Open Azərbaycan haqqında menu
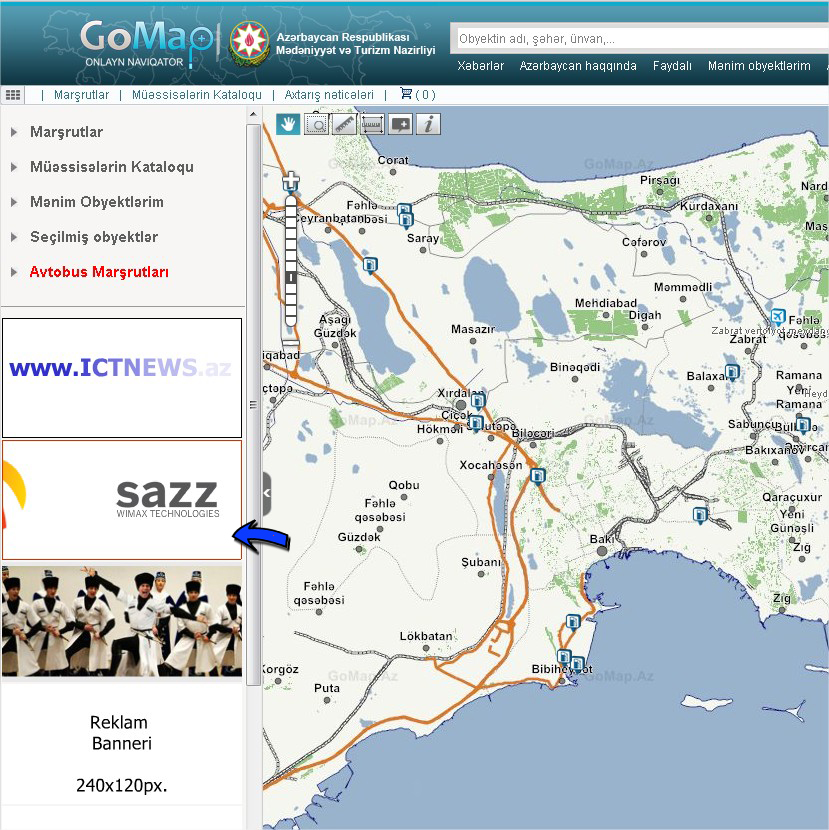The height and width of the screenshot is (830, 829). [577, 66]
